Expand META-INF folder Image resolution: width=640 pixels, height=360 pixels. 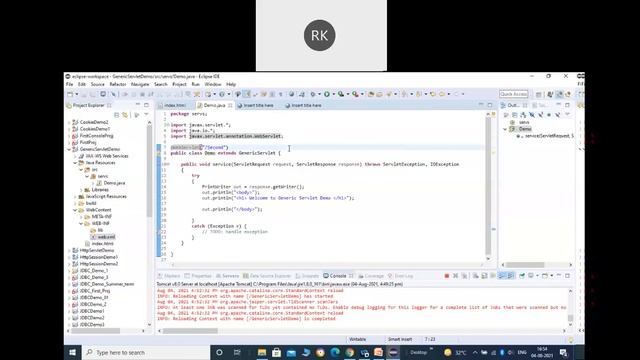tap(81, 217)
